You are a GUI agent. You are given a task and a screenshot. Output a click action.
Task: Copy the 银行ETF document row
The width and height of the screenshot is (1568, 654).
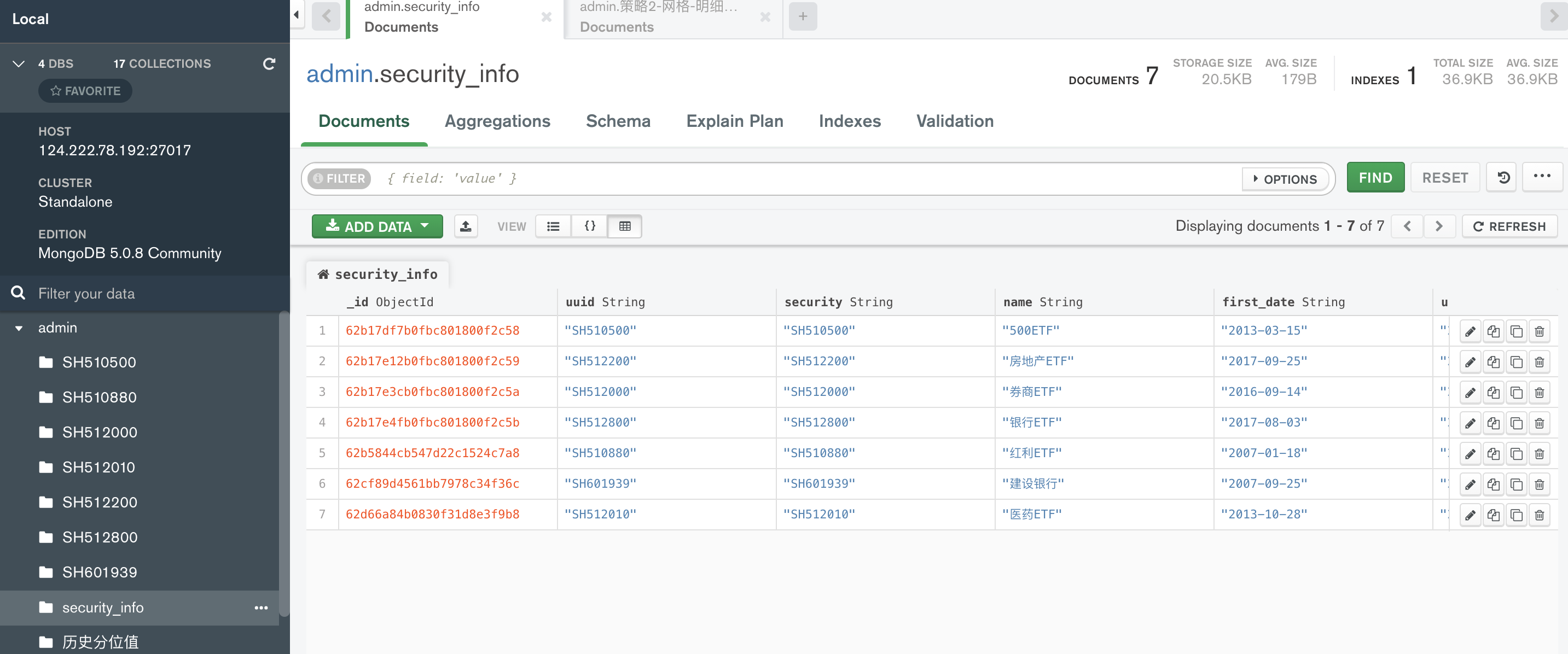click(x=1492, y=423)
